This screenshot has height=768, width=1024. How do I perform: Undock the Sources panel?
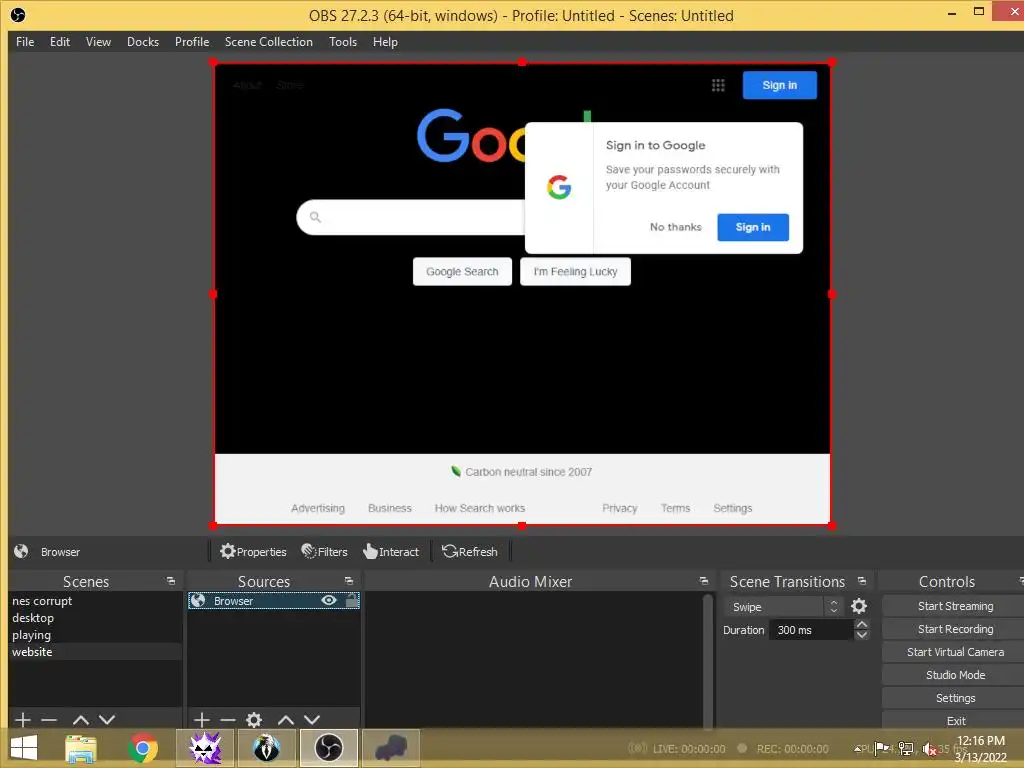tap(349, 581)
